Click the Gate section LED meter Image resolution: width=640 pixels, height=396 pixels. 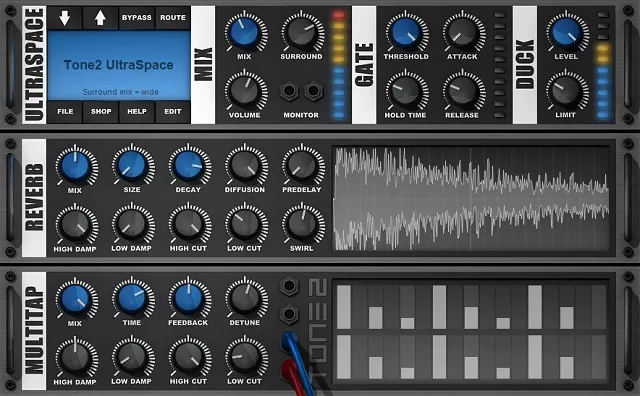(x=500, y=65)
